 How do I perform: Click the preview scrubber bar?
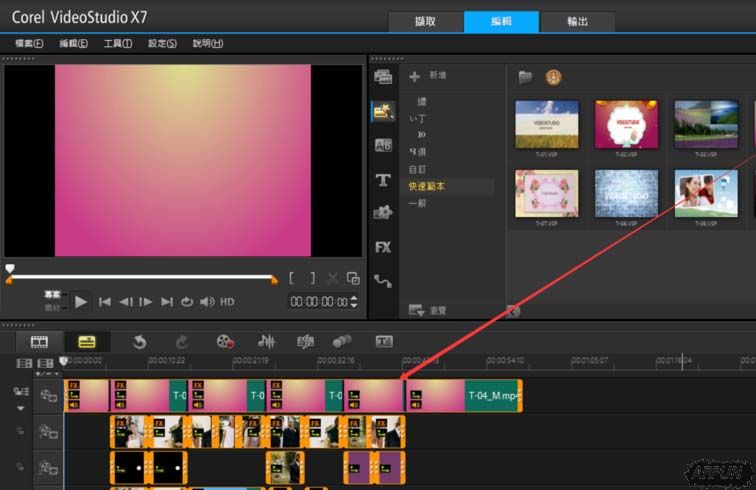(x=140, y=277)
